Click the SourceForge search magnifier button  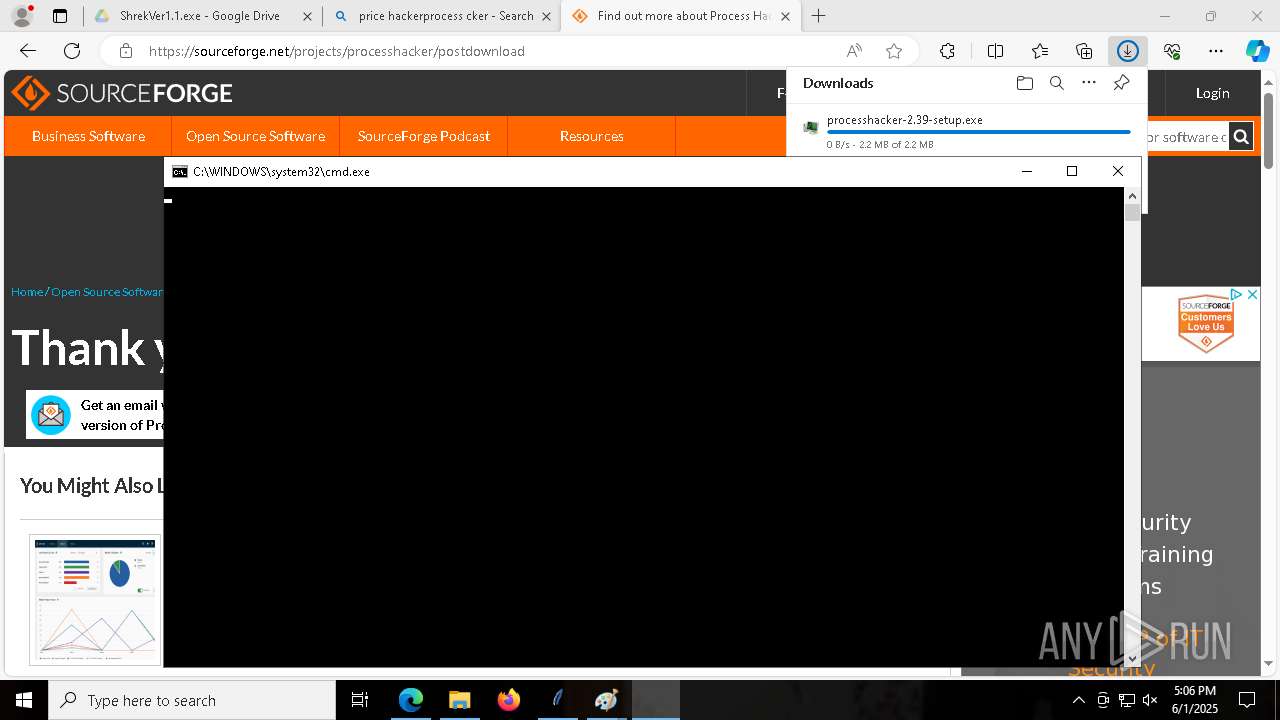(1241, 137)
